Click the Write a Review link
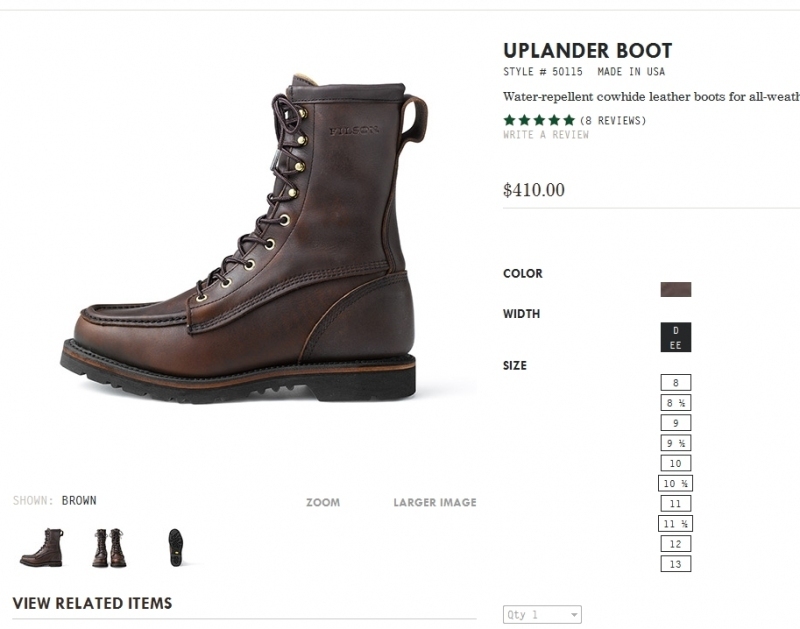The image size is (800, 629). [546, 135]
